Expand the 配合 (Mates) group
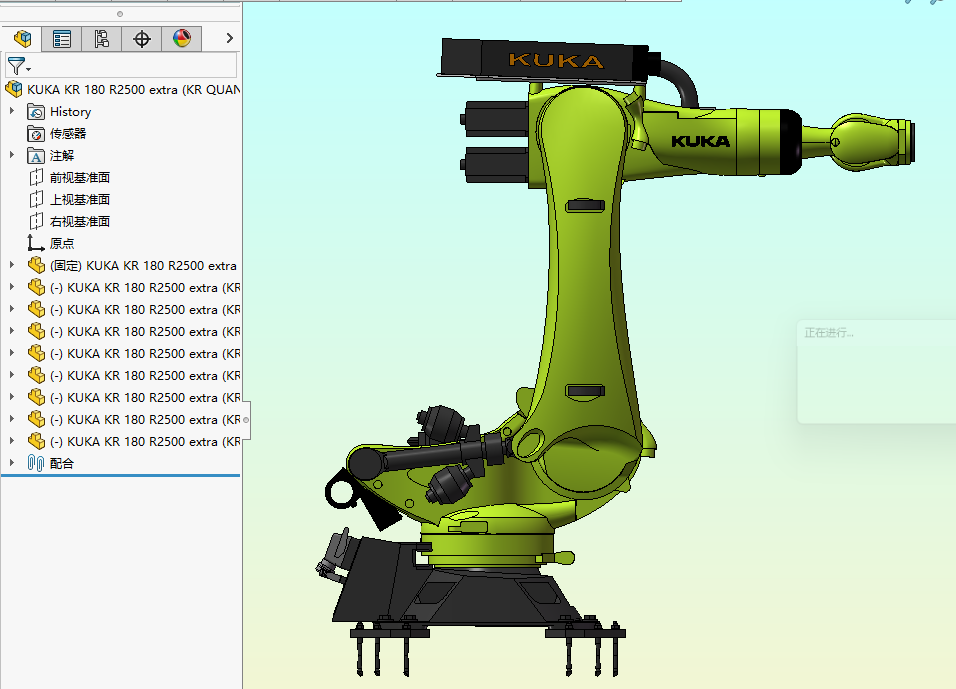This screenshot has width=956, height=689. (x=10, y=463)
